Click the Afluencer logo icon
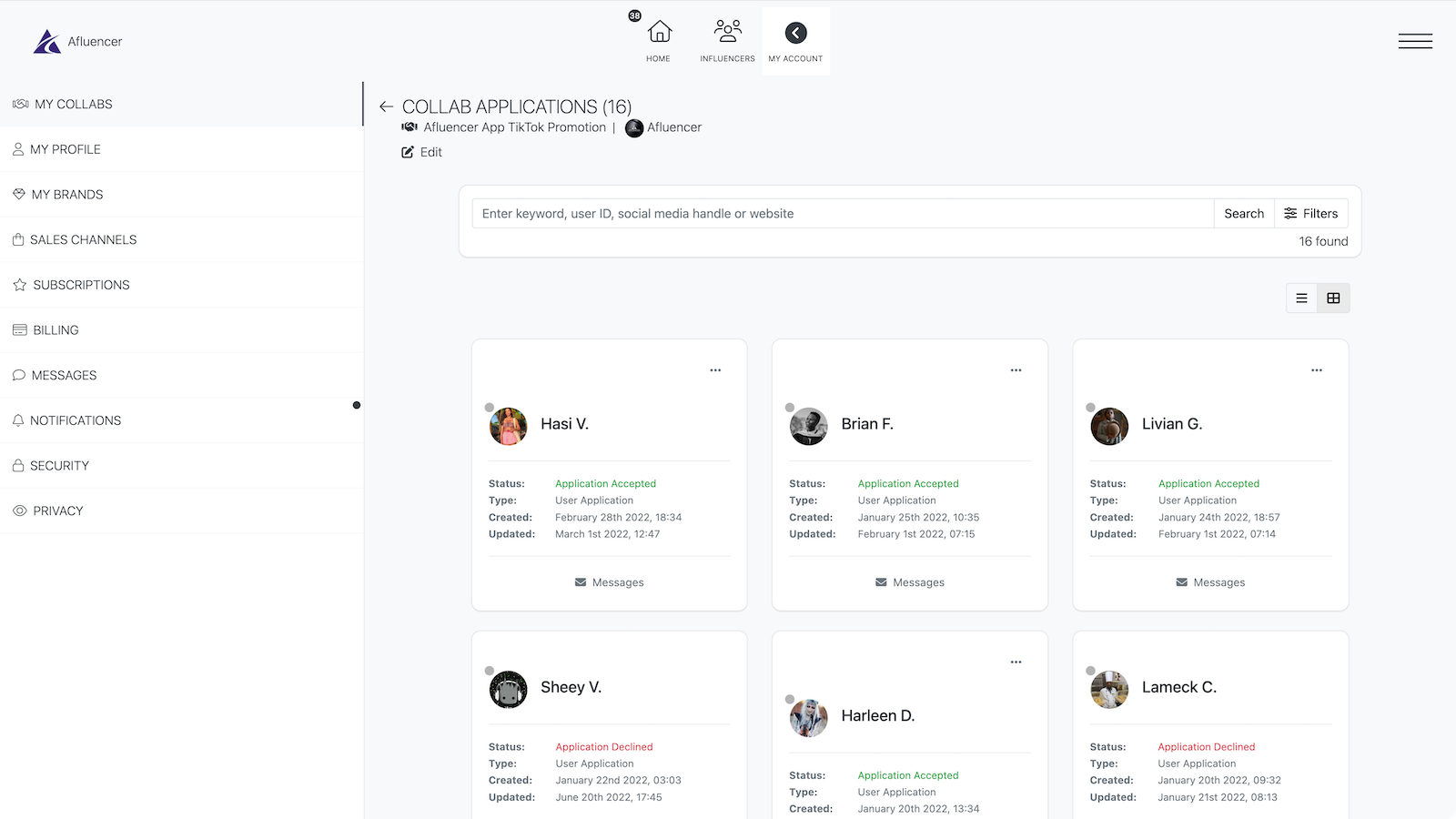 [x=46, y=42]
